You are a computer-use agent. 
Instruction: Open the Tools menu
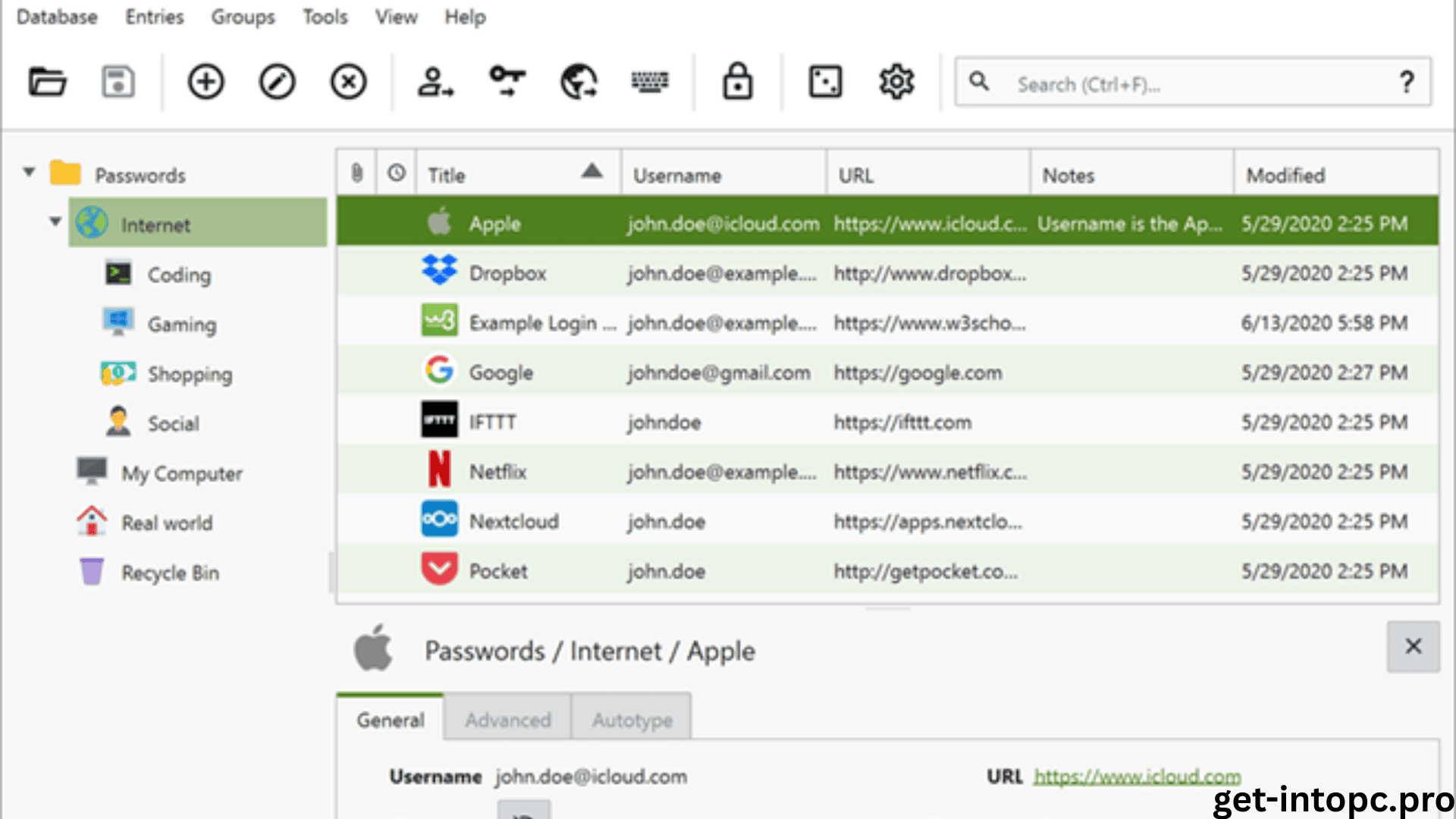(325, 17)
